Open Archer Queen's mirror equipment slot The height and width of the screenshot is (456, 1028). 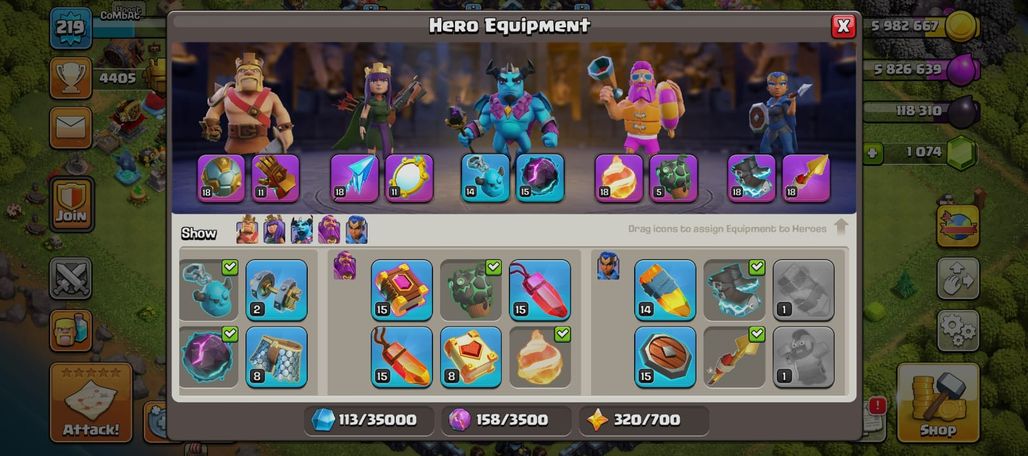coord(409,178)
